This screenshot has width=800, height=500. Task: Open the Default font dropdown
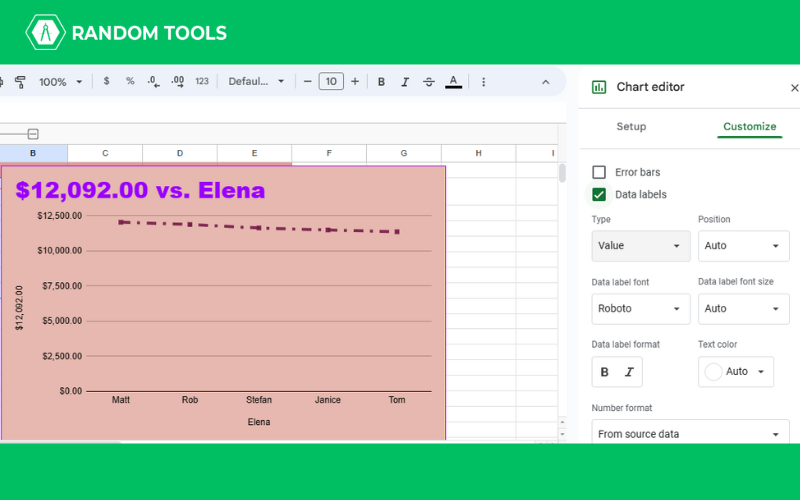(256, 82)
